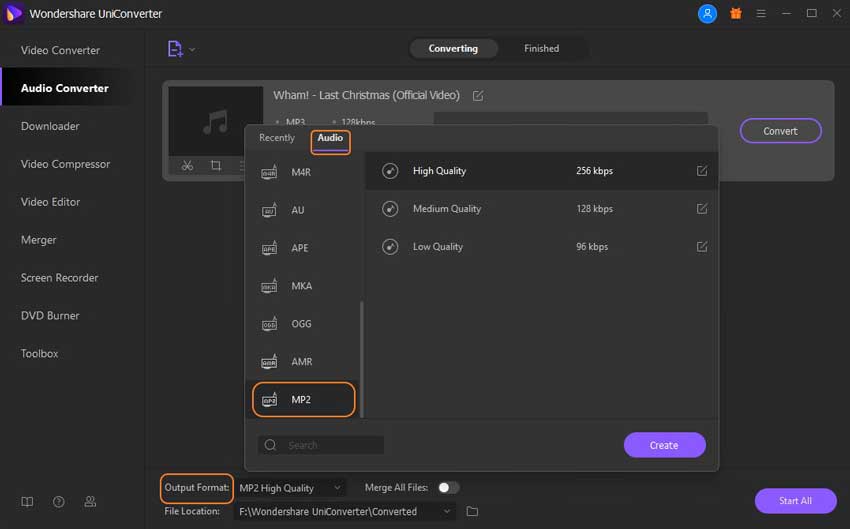Select the 96 kbps bitrate value

(592, 247)
